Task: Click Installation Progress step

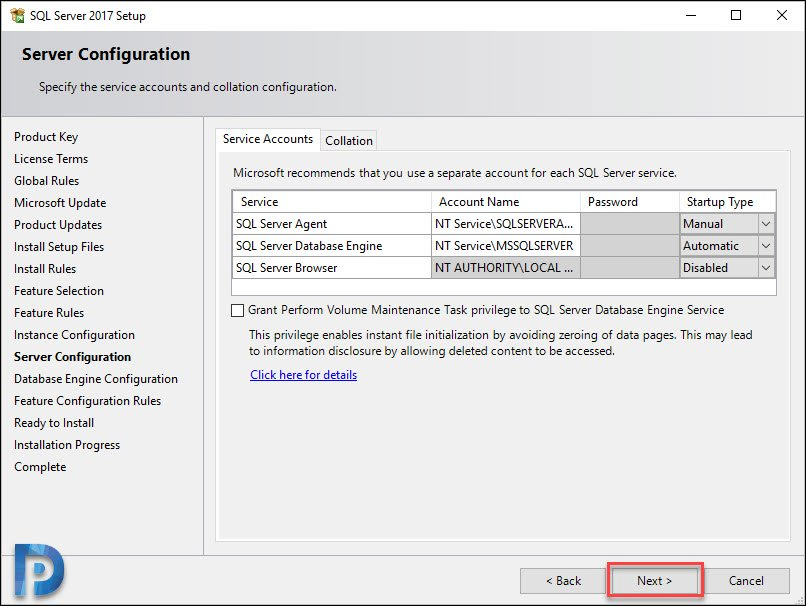Action: pyautogui.click(x=67, y=445)
